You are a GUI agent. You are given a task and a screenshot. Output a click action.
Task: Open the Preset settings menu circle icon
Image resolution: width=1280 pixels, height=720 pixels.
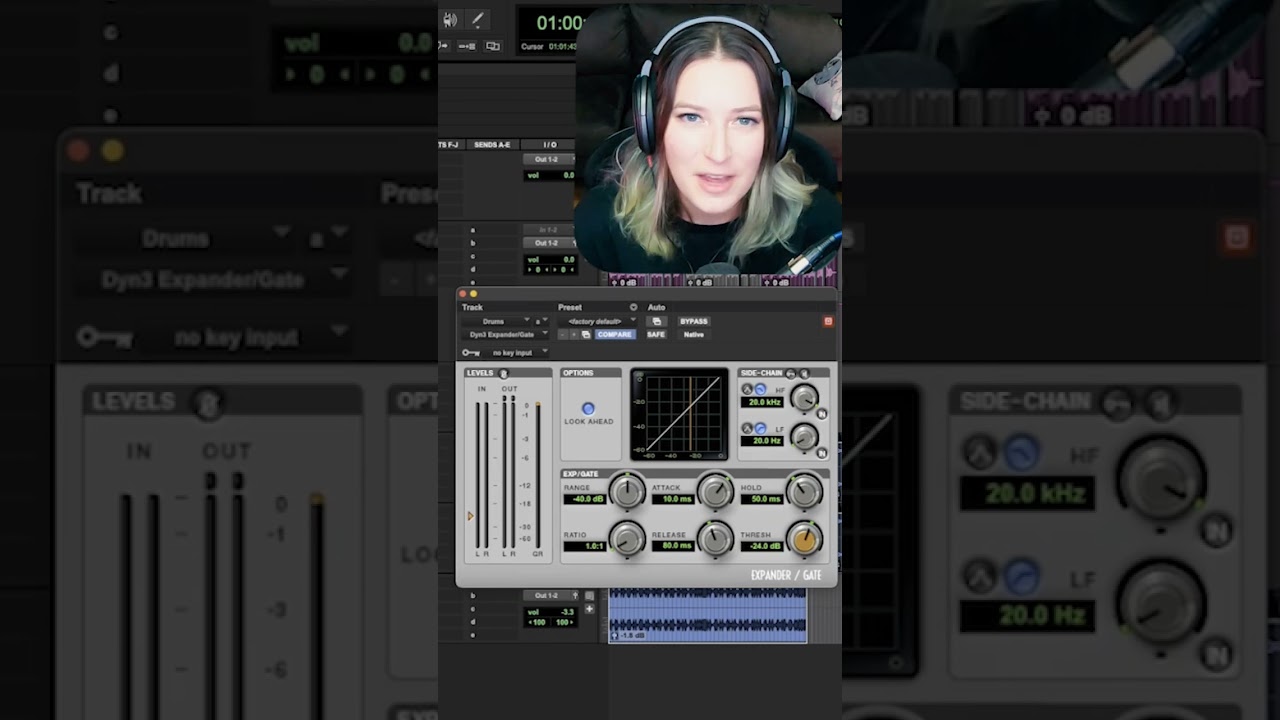(633, 307)
